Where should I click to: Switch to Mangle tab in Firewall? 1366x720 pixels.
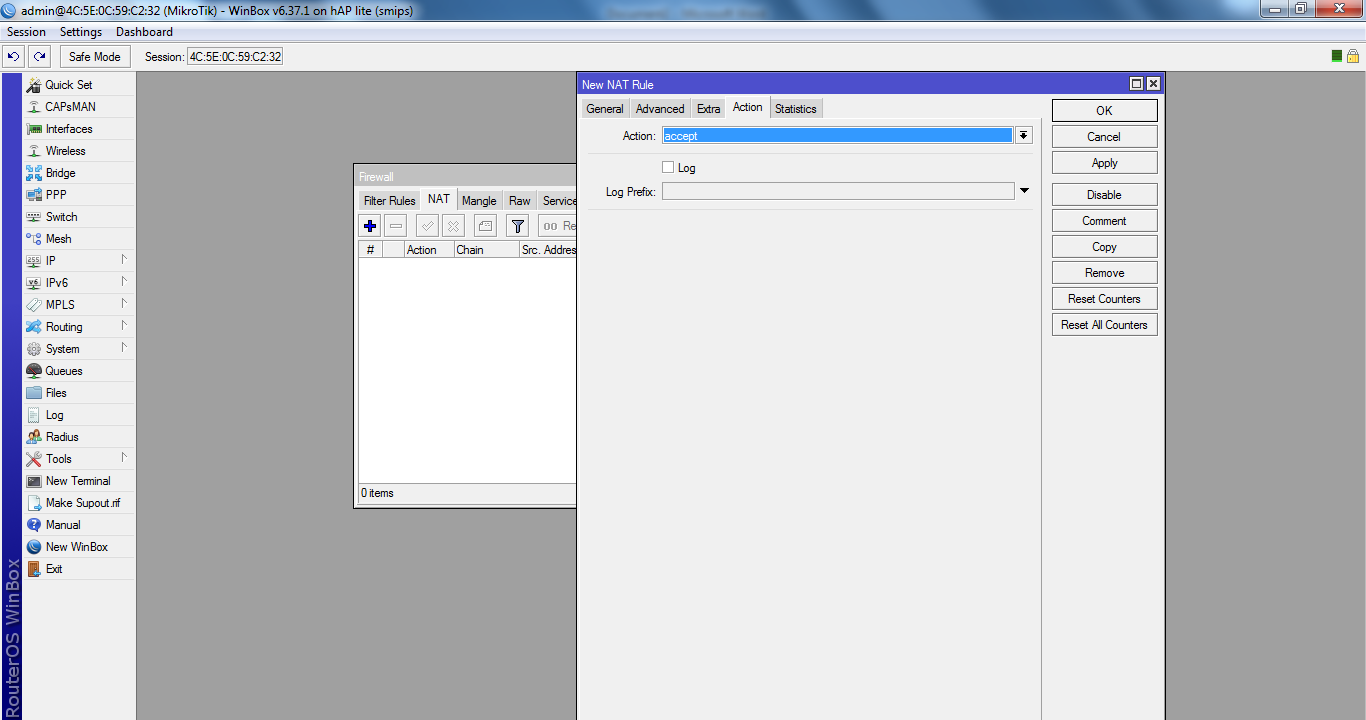point(479,201)
